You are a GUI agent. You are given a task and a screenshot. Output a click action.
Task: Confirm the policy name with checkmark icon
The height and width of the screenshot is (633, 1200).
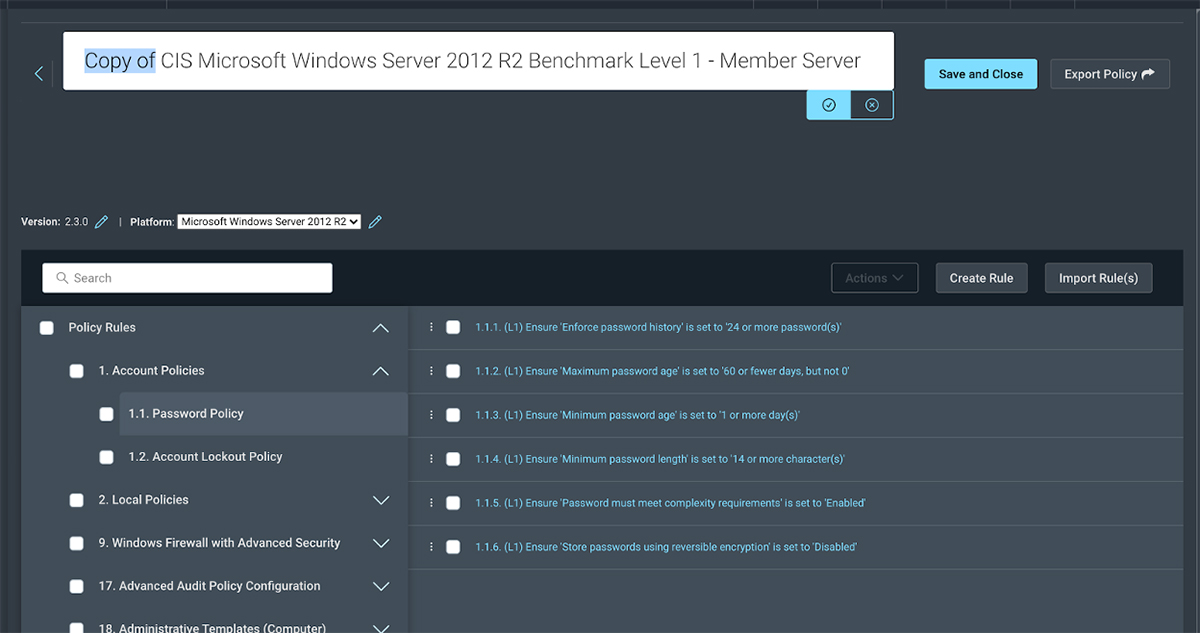[x=828, y=105]
